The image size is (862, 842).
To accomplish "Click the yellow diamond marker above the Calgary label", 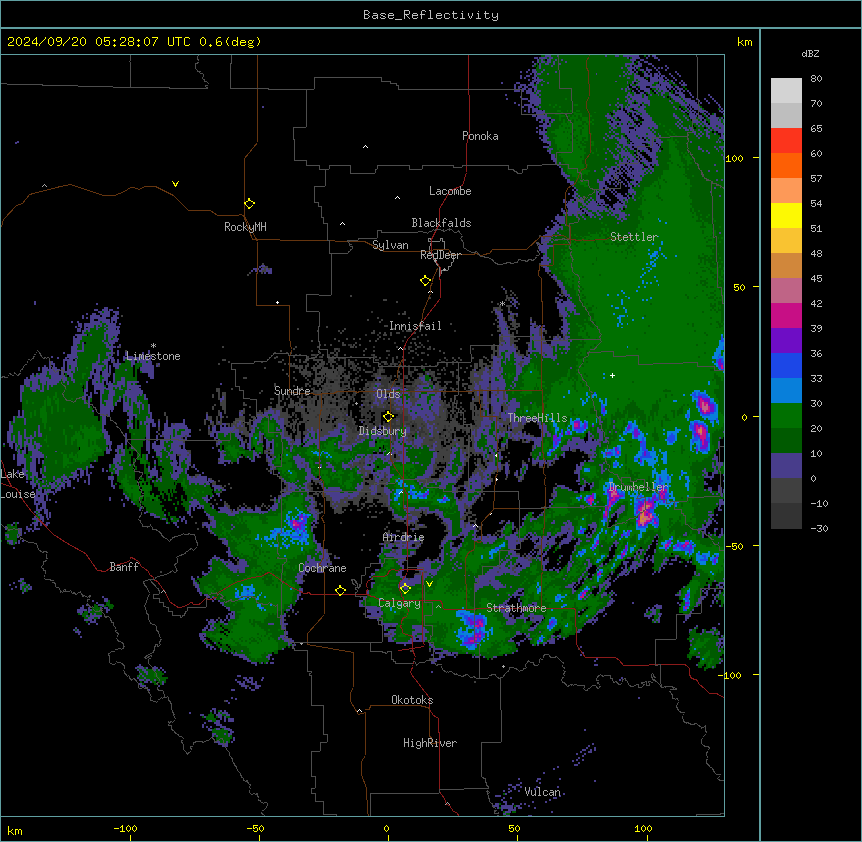I will point(405,589).
